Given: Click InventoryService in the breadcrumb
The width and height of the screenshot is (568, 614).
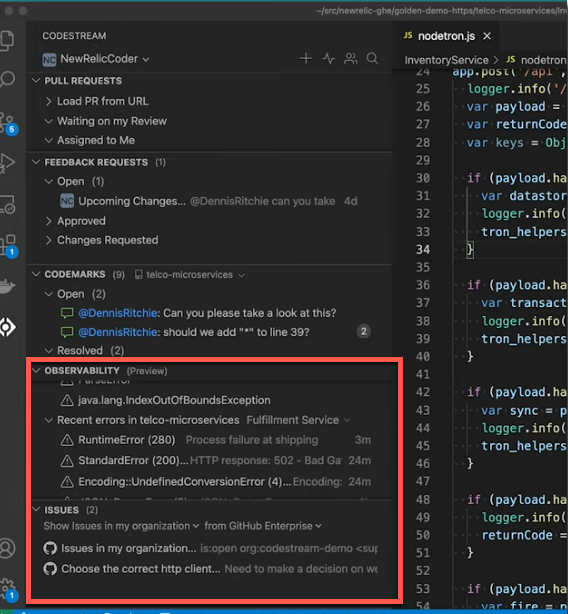Looking at the screenshot, I should 446,60.
